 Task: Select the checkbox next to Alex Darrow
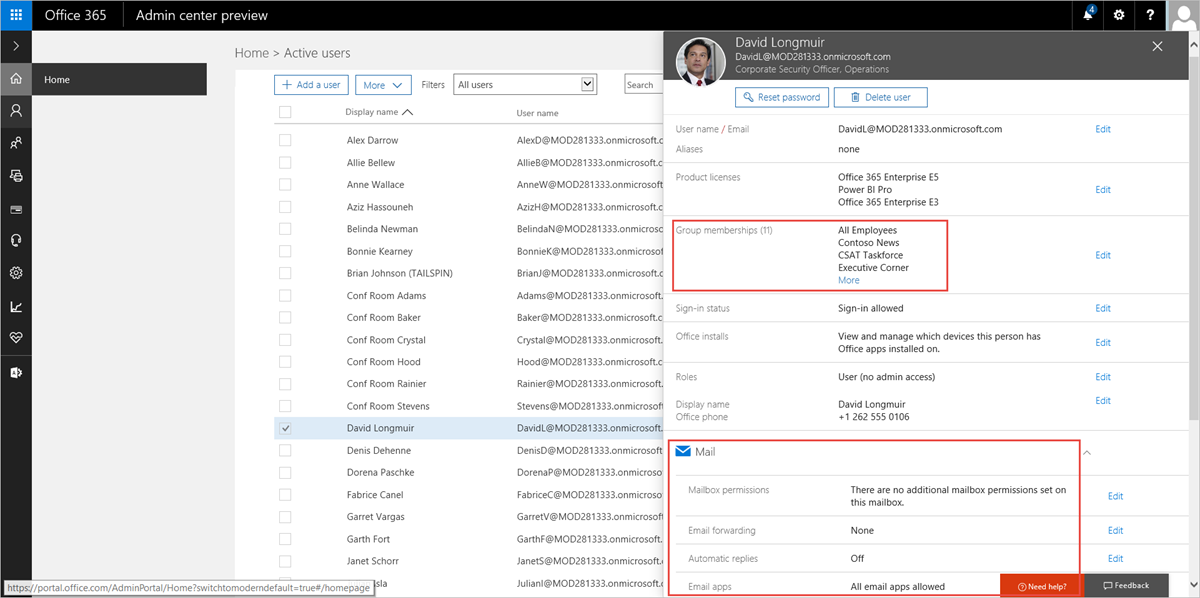click(285, 139)
